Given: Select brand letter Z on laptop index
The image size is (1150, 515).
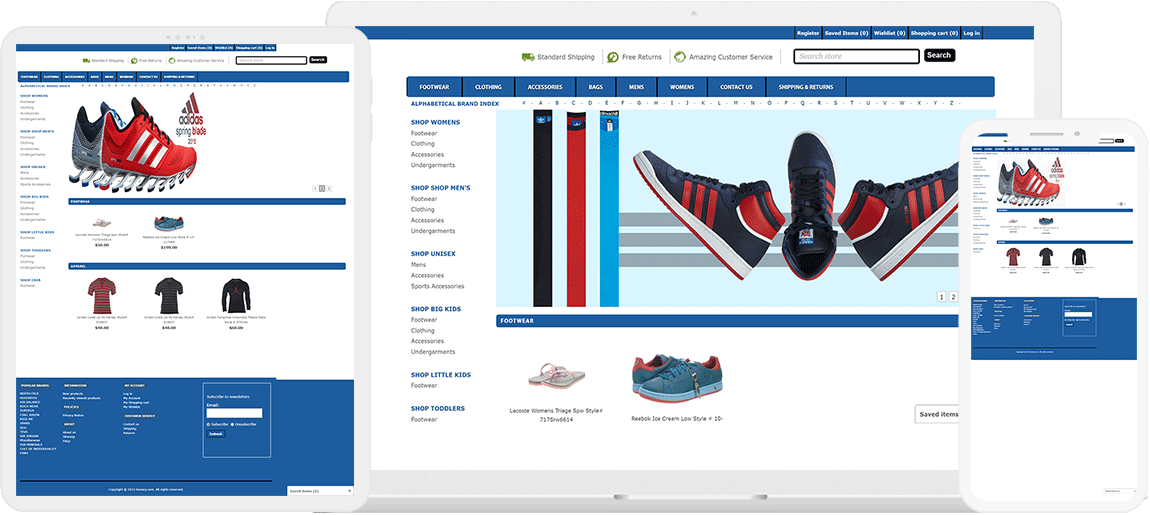Looking at the screenshot, I should coord(951,103).
